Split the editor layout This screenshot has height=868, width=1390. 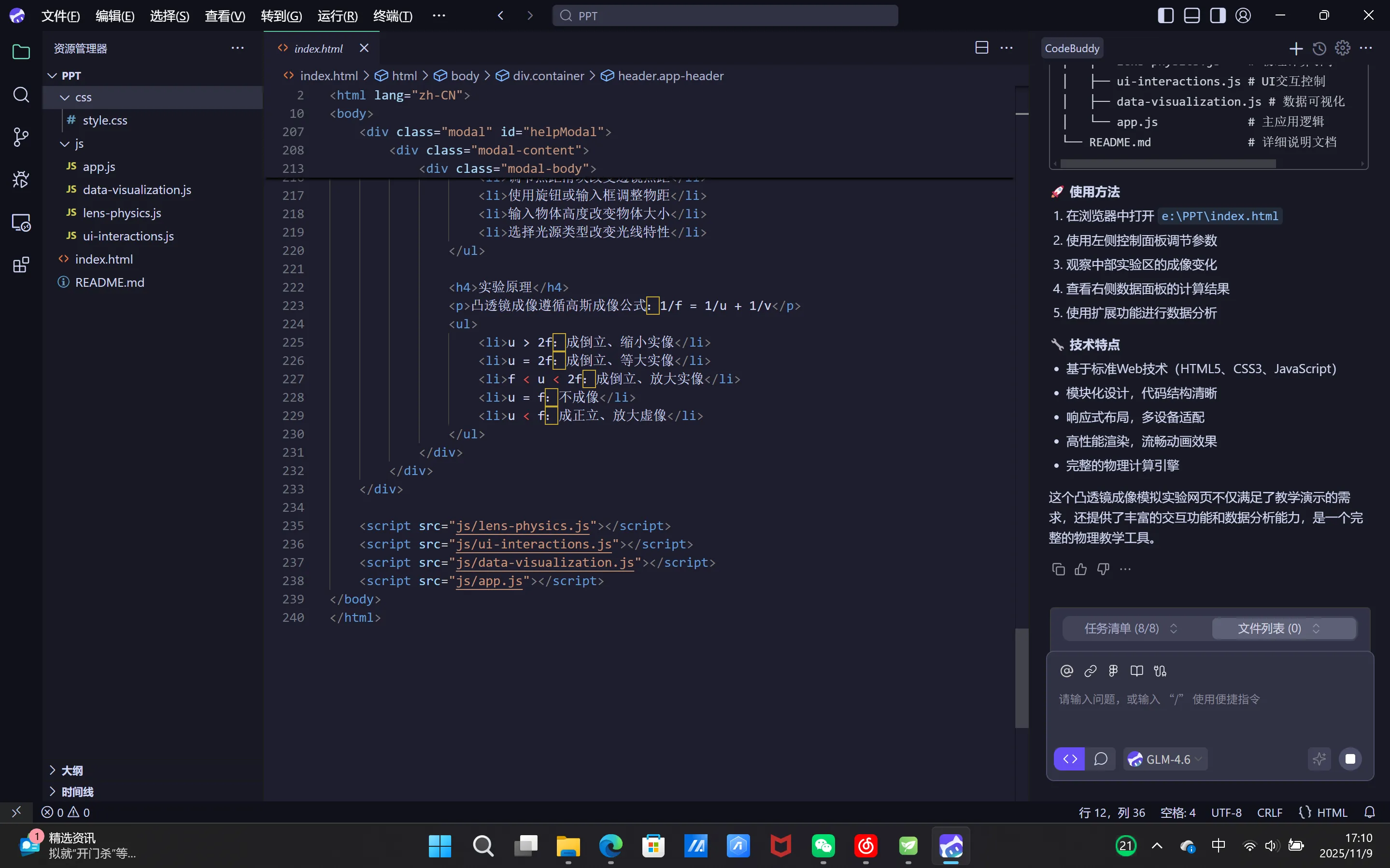coord(982,48)
